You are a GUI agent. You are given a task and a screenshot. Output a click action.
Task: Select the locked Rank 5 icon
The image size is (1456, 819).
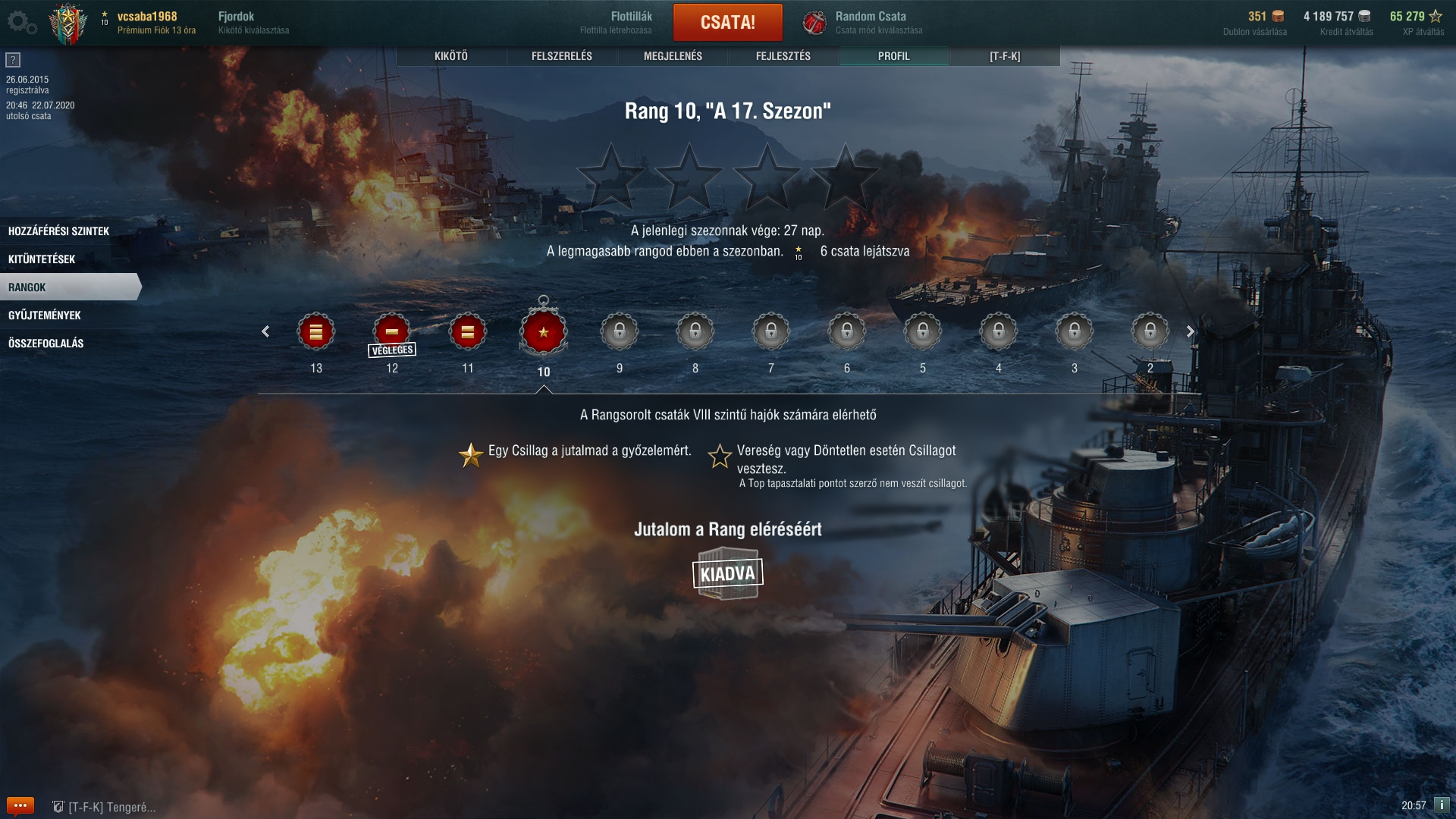[x=923, y=332]
